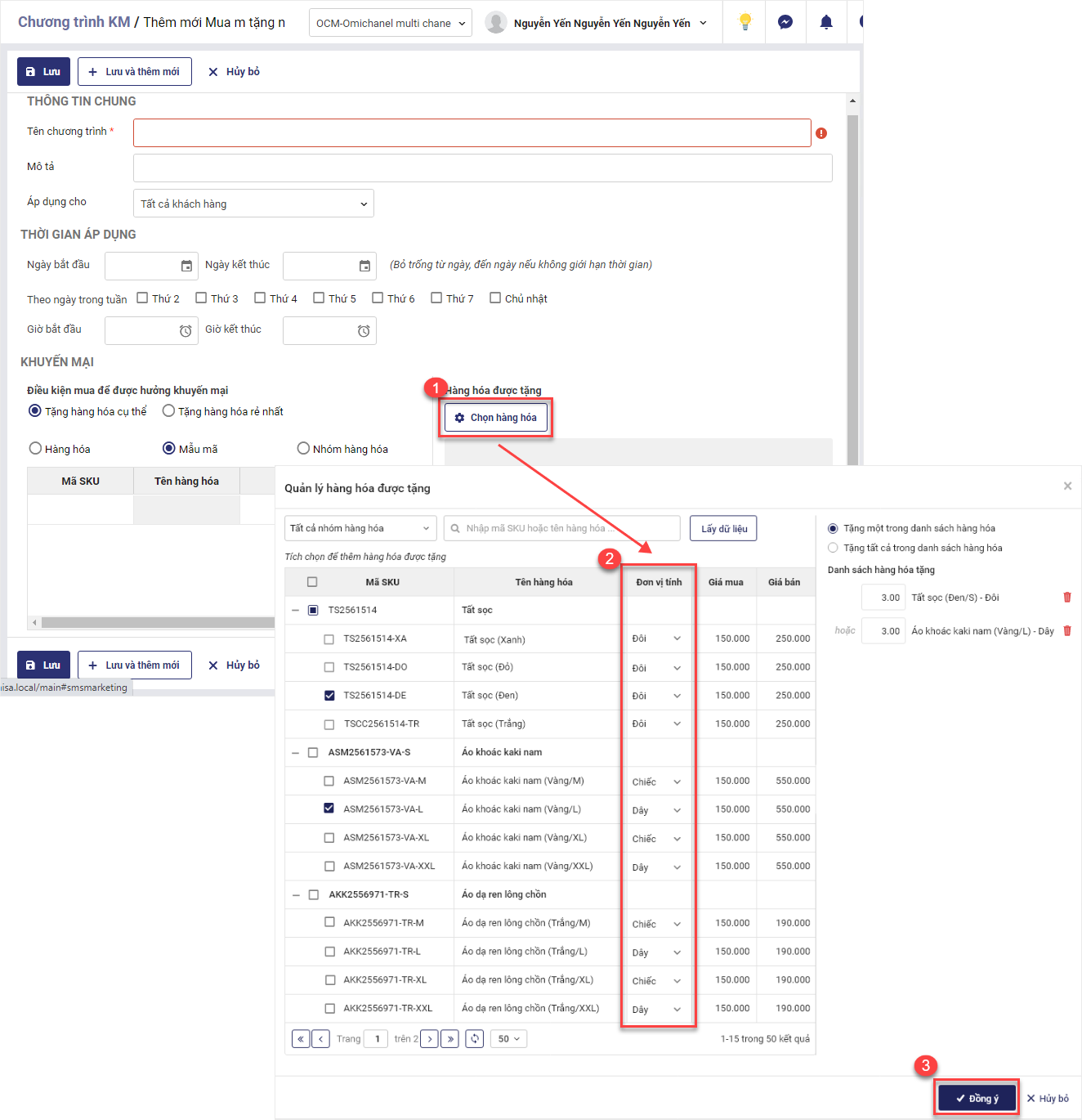Uncheck the ASM2561573-VA-L row checkbox
Screen dimensions: 1082x1120
click(x=329, y=808)
